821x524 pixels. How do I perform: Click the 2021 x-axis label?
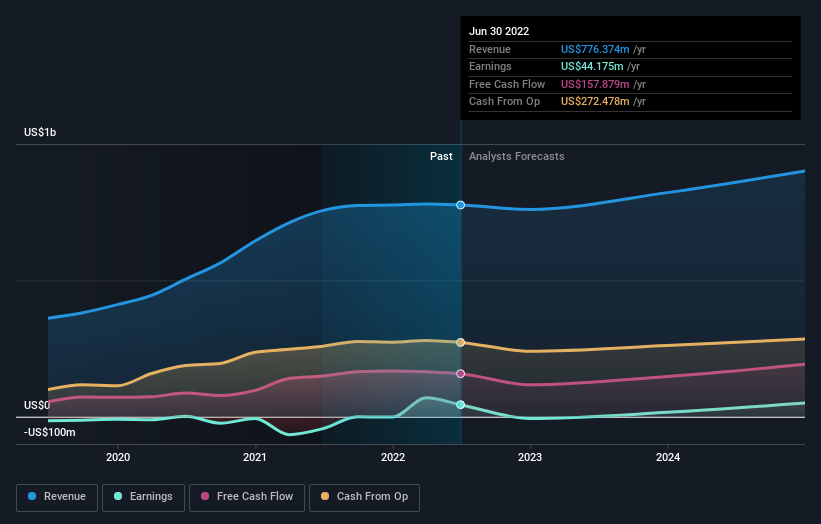coord(254,457)
